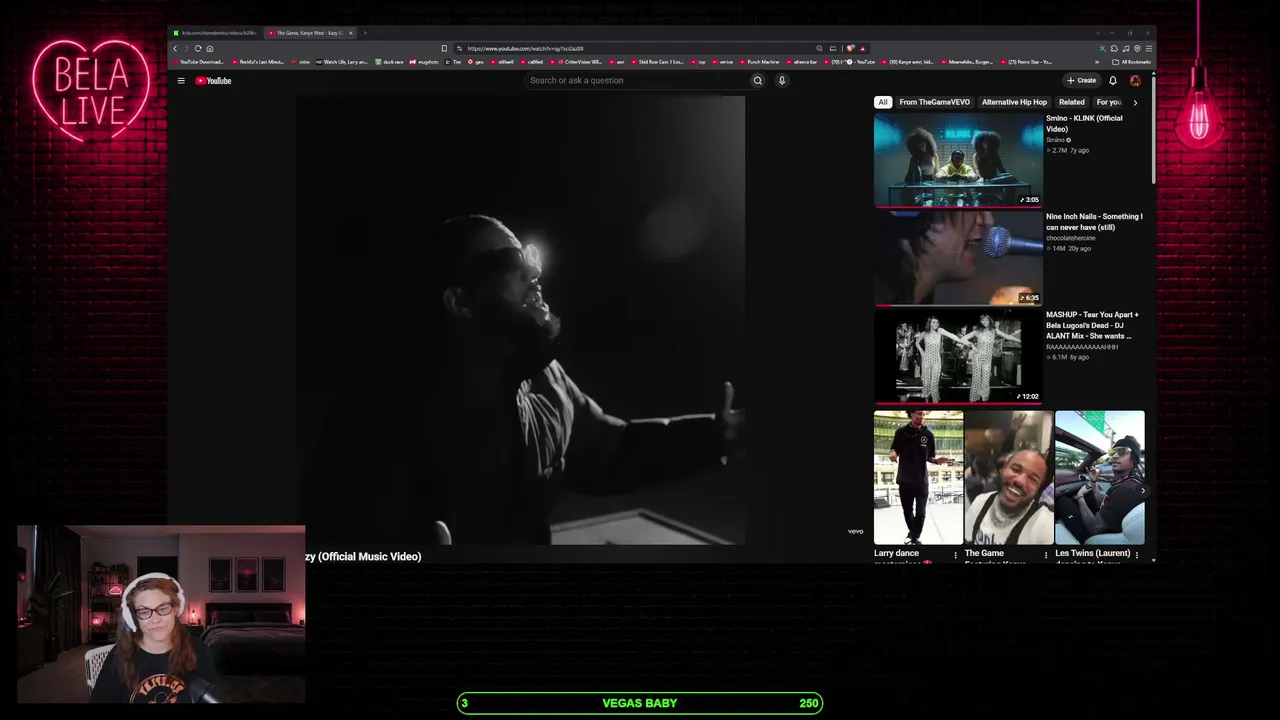Go forward with the browser forward arrow
Viewport: 1280px width, 720px height.
[x=186, y=48]
